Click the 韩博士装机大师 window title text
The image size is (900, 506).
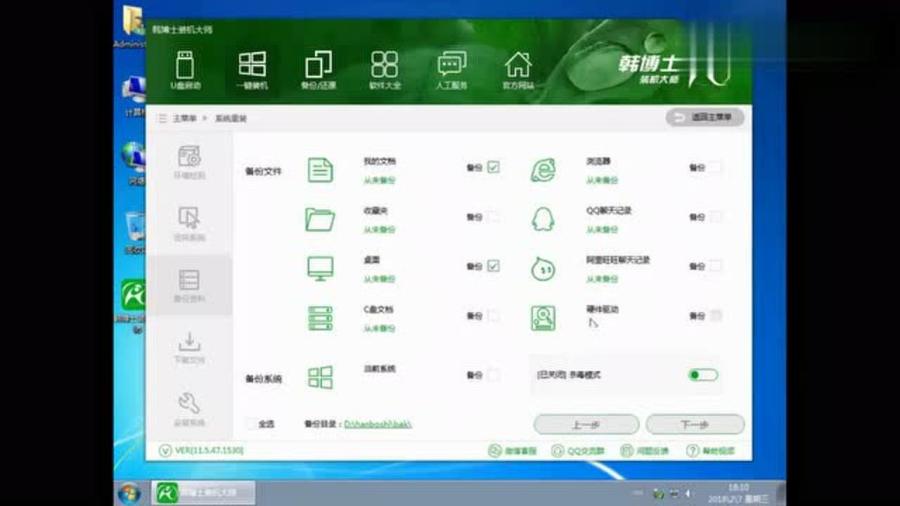click(x=182, y=29)
